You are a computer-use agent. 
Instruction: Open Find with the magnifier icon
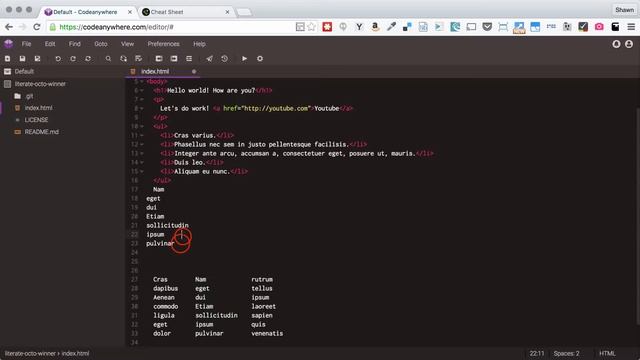pyautogui.click(x=108, y=59)
